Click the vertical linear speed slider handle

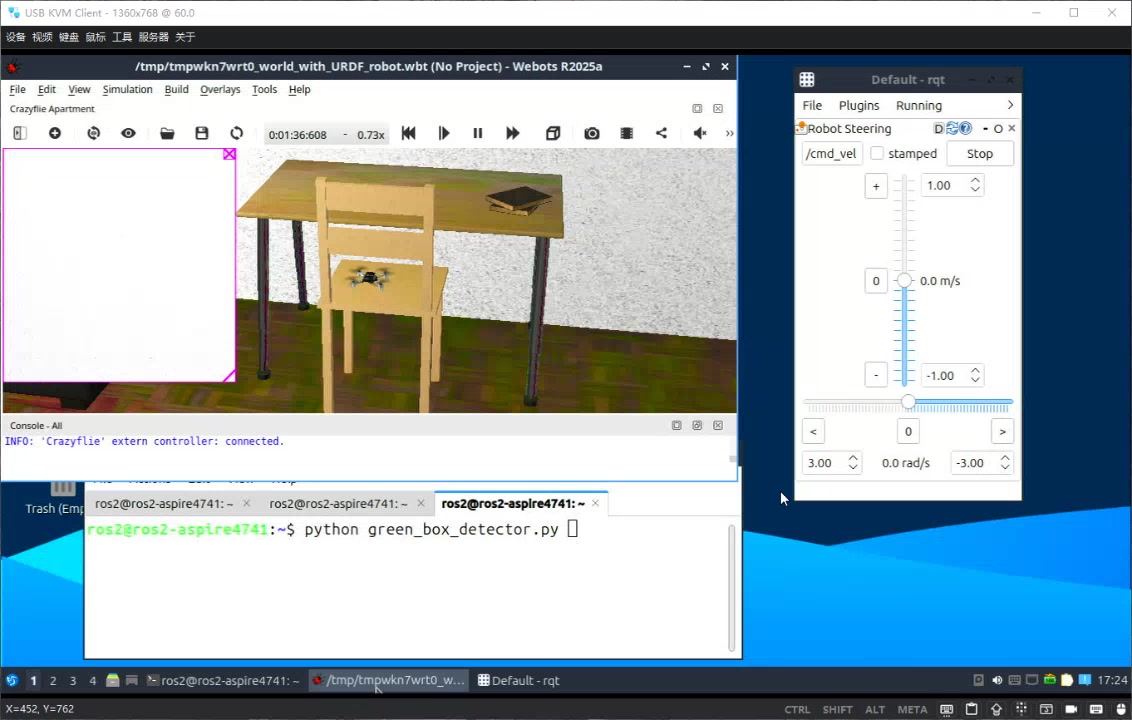coord(904,281)
